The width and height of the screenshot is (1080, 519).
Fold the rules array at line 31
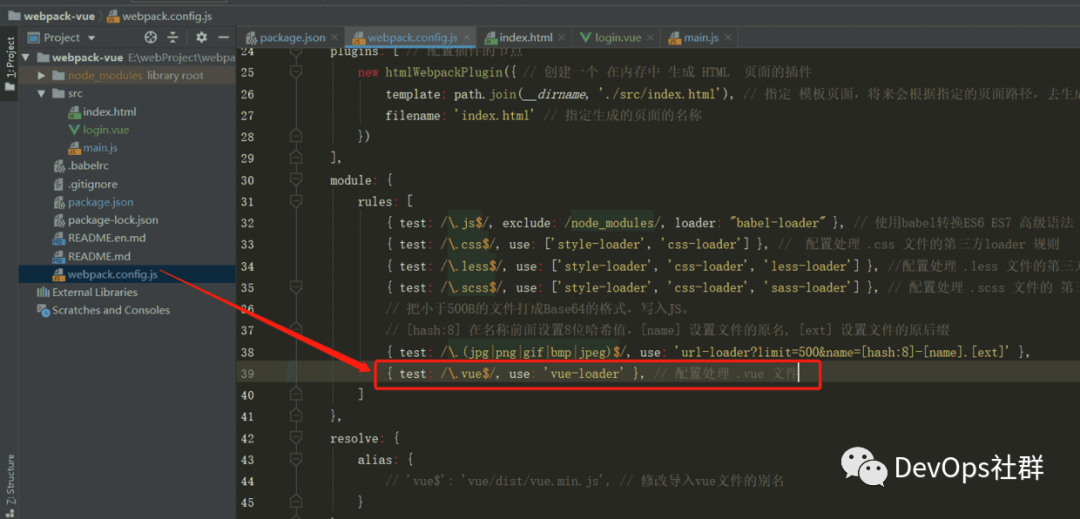coord(296,202)
